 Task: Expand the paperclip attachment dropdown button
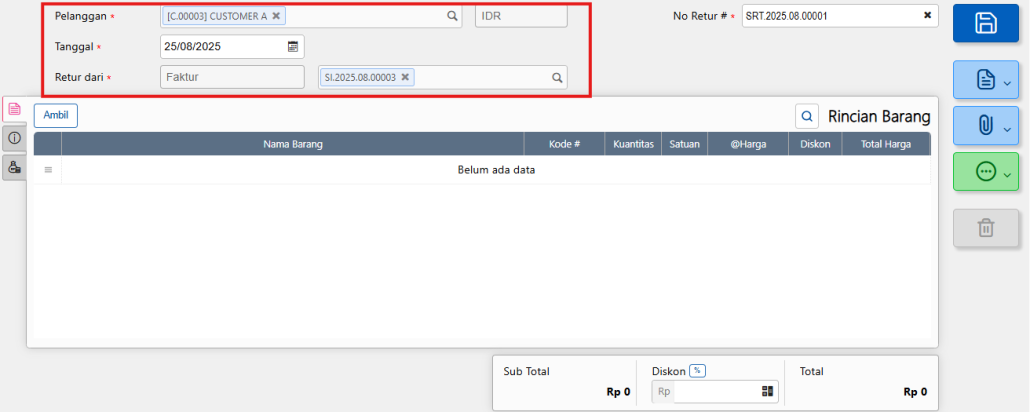[985, 126]
